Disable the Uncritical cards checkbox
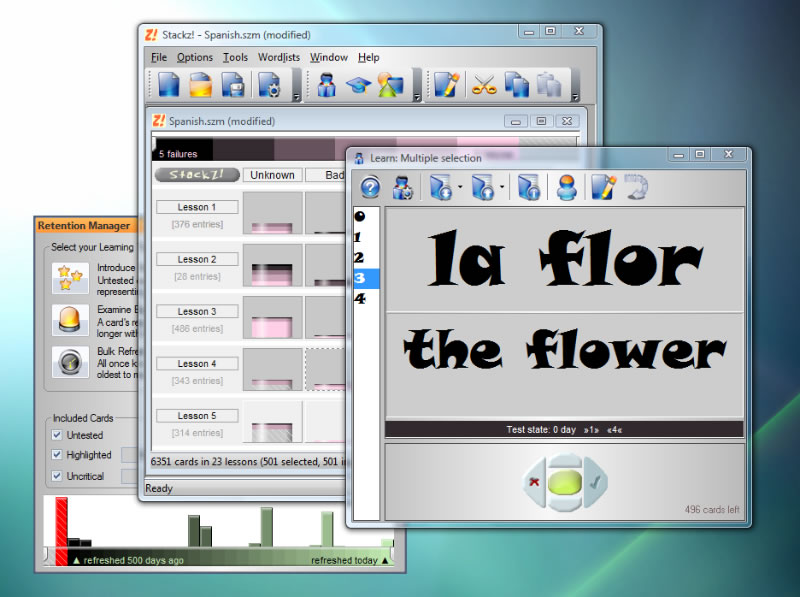This screenshot has width=800, height=597. (x=58, y=476)
